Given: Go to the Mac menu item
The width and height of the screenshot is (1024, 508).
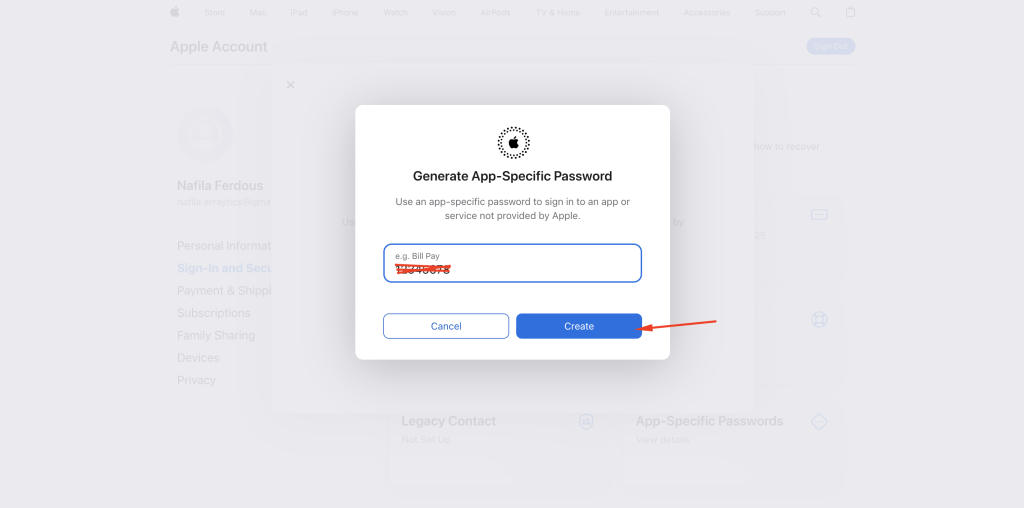Looking at the screenshot, I should pyautogui.click(x=258, y=13).
